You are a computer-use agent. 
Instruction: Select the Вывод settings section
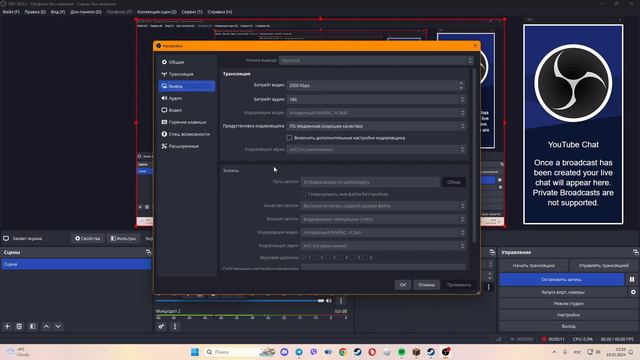tap(187, 86)
